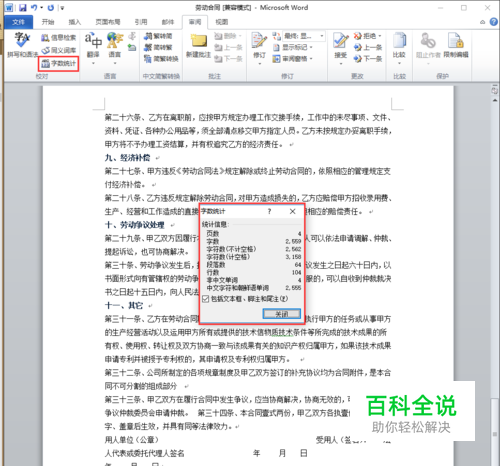Screen dimensions: 500x466
Task: Click the 页数 row in the statistics dialog
Action: 253,234
